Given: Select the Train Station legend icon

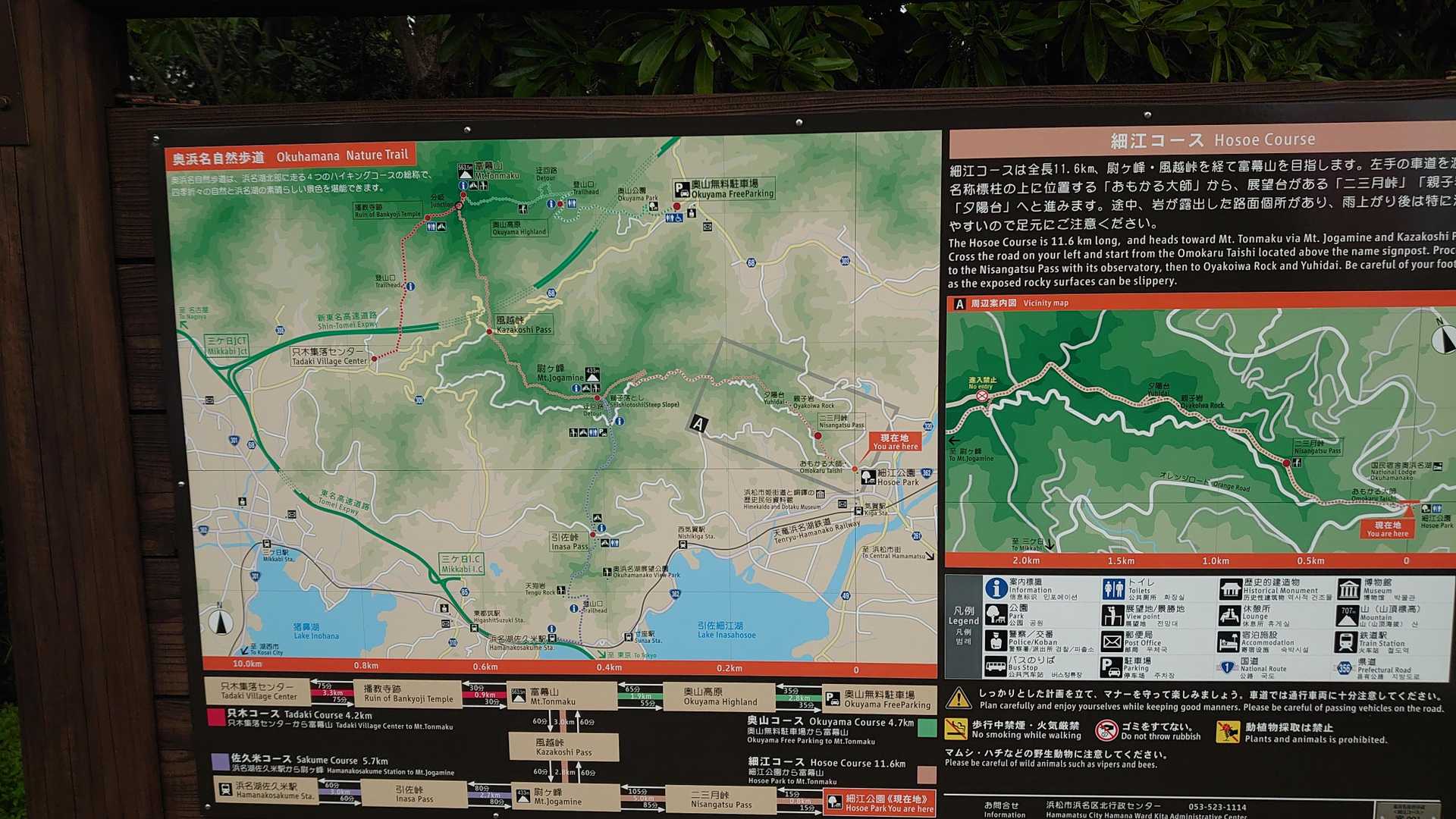Looking at the screenshot, I should pyautogui.click(x=1345, y=642).
